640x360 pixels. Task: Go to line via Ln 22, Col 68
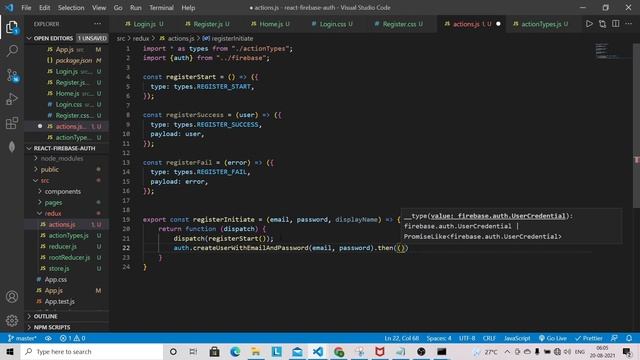pyautogui.click(x=402, y=338)
